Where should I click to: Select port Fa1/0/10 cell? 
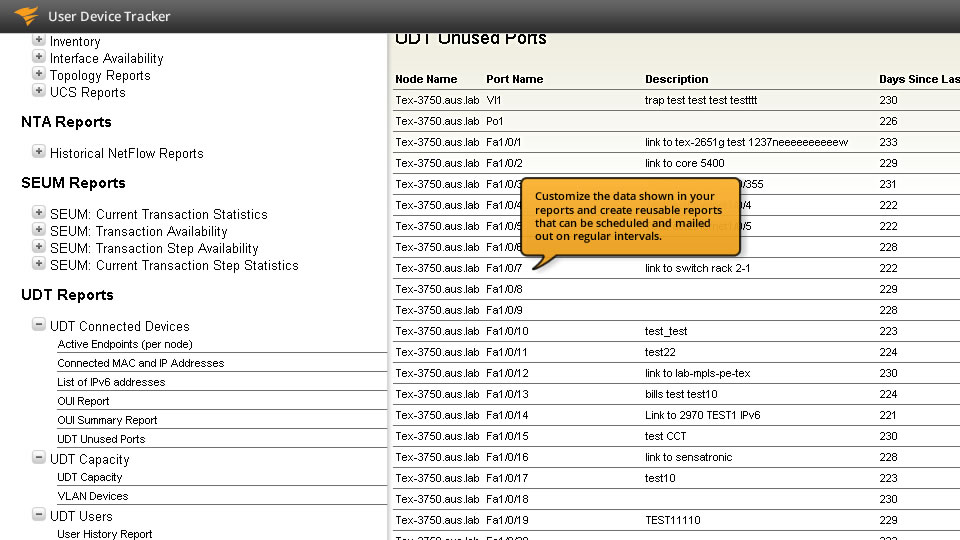[507, 331]
